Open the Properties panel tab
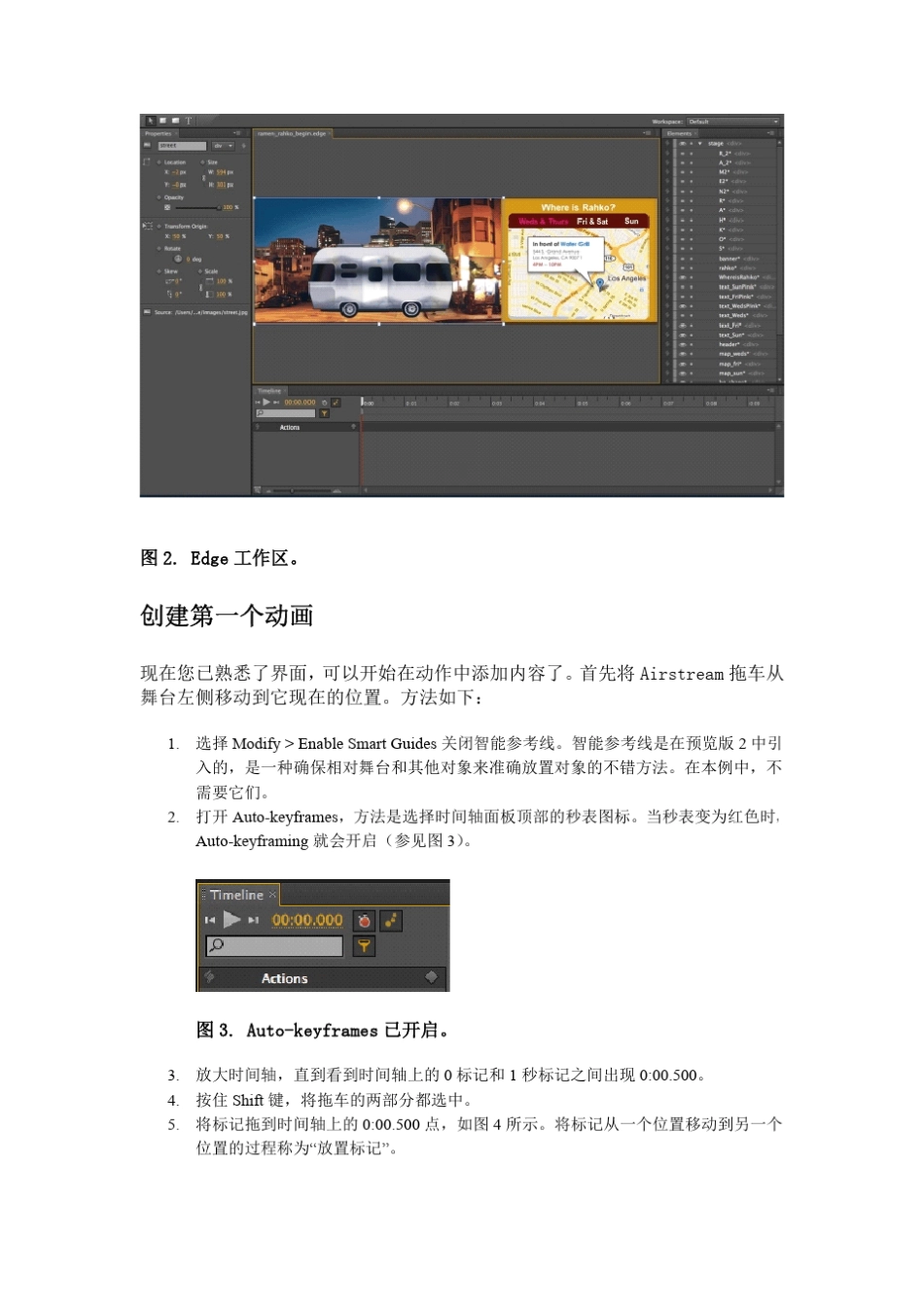The height and width of the screenshot is (1307, 924). click(159, 133)
